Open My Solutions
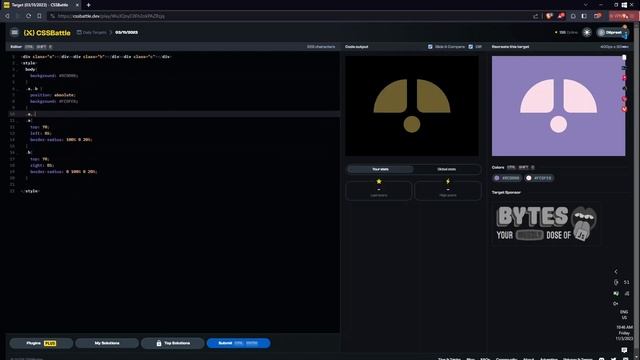This screenshot has width=640, height=360. (107, 343)
